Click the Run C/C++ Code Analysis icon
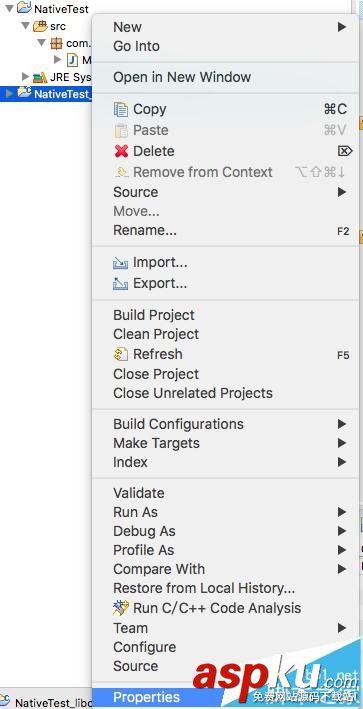 click(x=121, y=608)
